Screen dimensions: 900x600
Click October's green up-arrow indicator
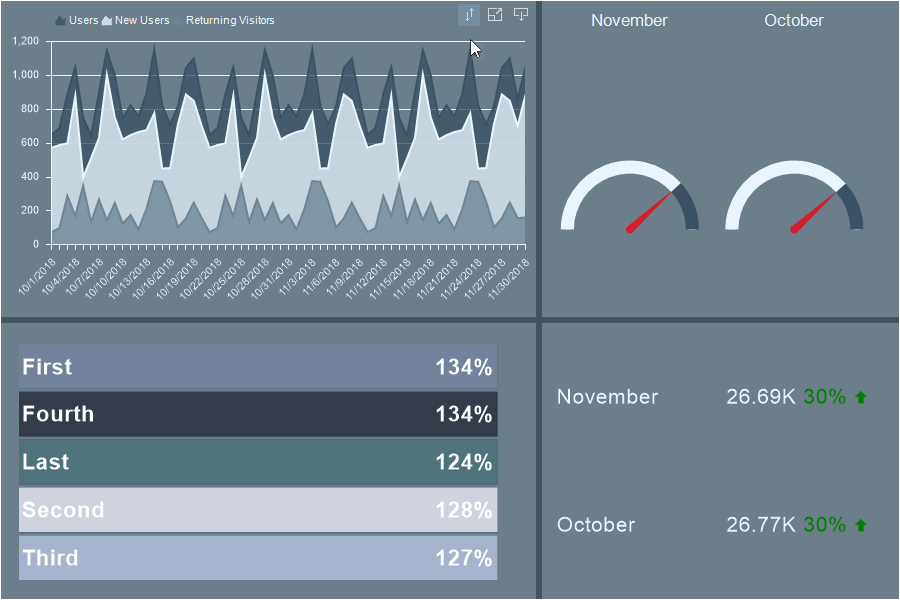point(861,526)
